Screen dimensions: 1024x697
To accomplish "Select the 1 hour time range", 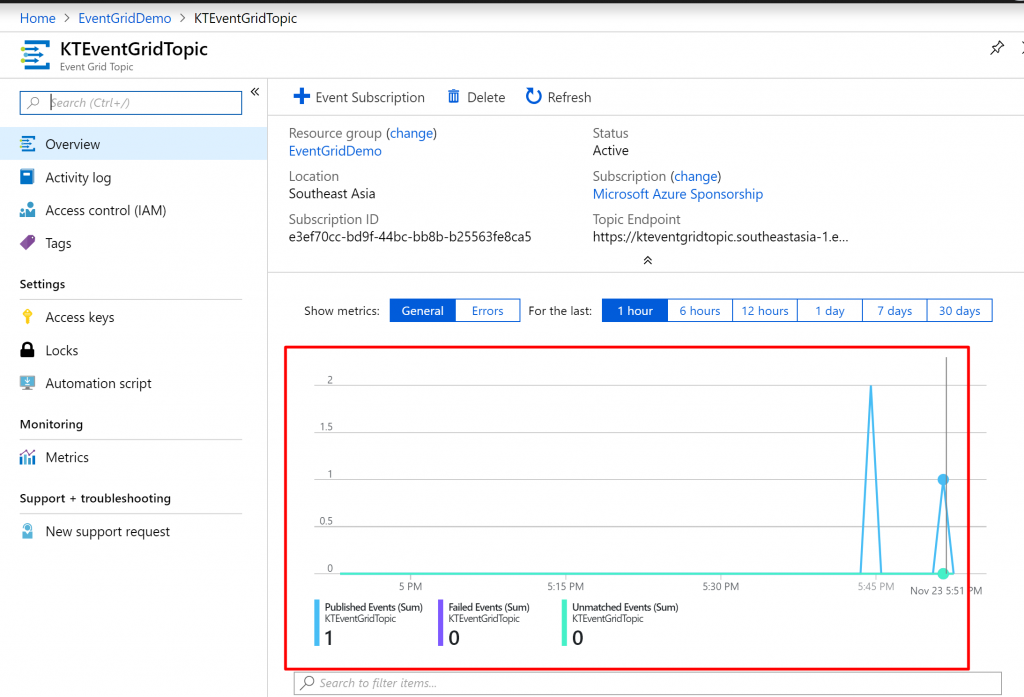I will click(635, 310).
